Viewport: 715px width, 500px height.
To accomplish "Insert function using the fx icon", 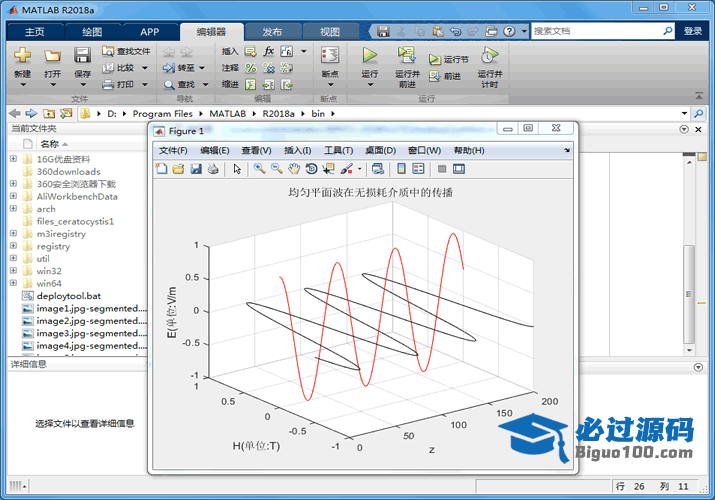I will tap(269, 51).
